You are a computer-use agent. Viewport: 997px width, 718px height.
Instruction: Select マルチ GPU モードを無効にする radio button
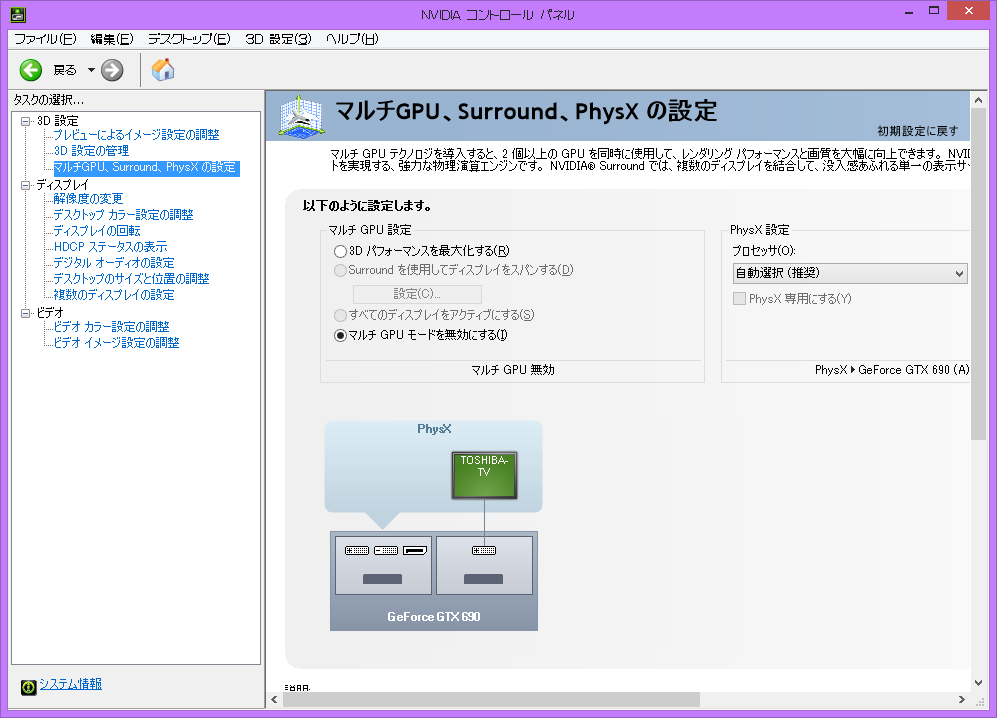[340, 335]
